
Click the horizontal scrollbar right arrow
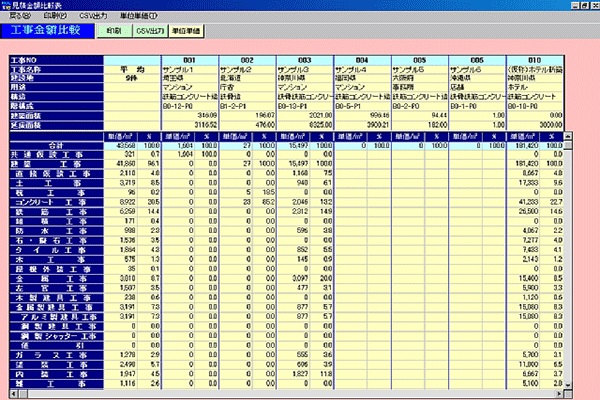(560, 393)
